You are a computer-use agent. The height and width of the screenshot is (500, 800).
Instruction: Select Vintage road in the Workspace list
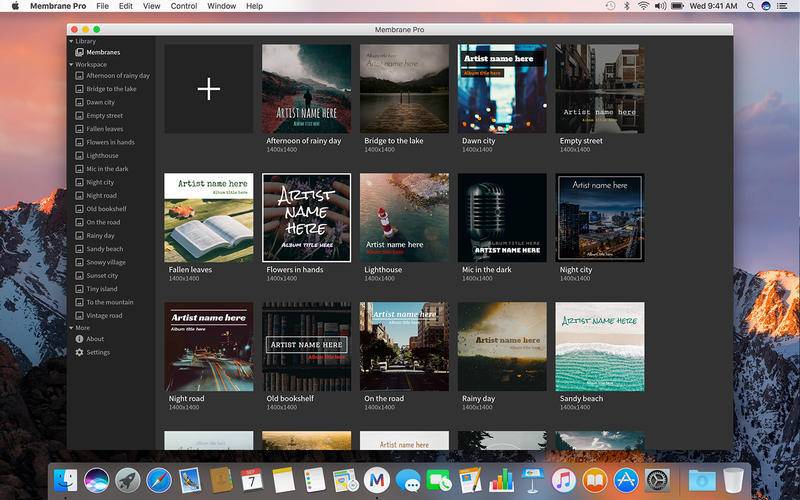click(104, 315)
